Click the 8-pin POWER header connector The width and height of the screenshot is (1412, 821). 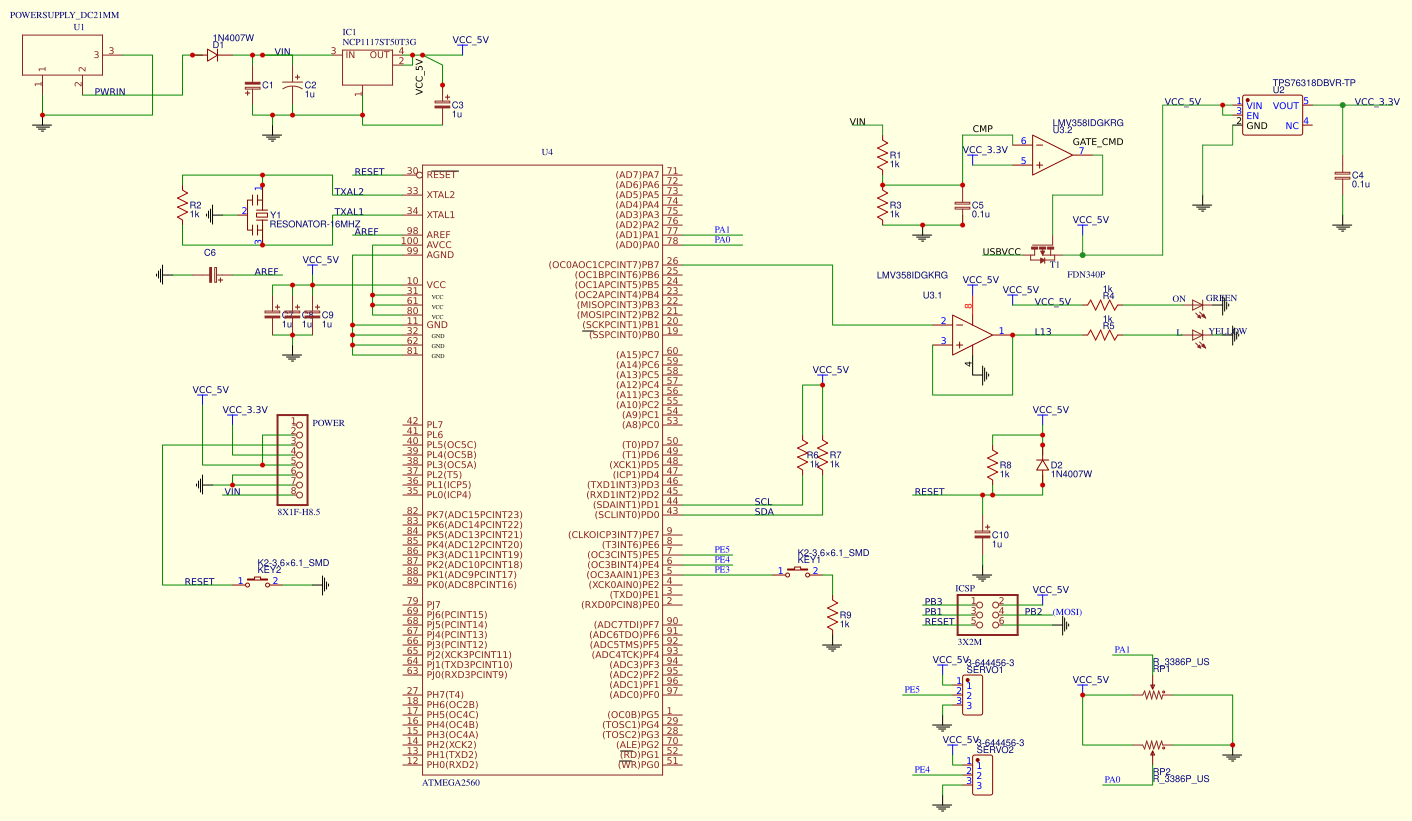pos(293,460)
